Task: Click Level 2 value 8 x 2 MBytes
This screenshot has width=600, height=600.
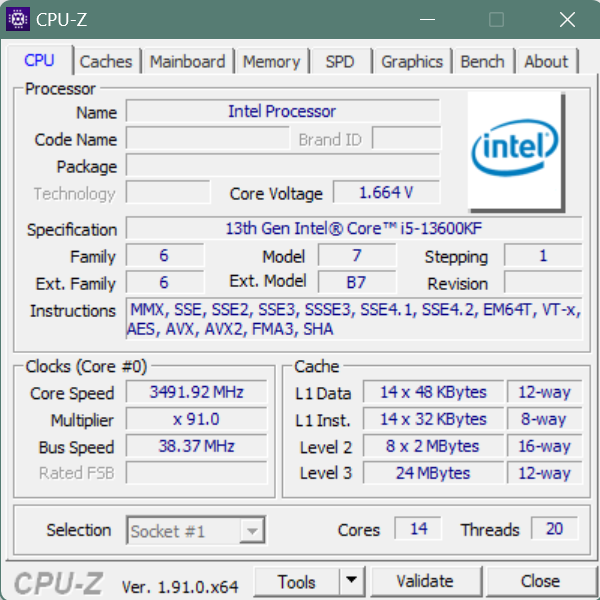Action: point(433,446)
